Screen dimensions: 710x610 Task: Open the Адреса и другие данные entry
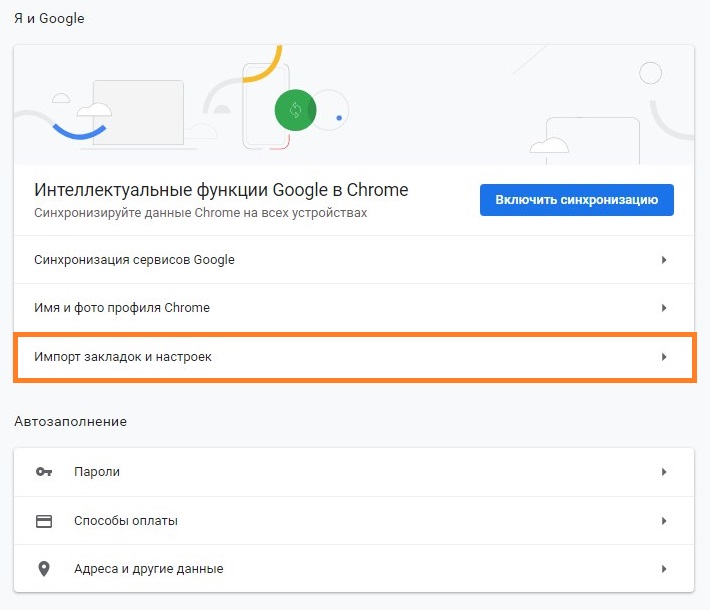pos(148,569)
